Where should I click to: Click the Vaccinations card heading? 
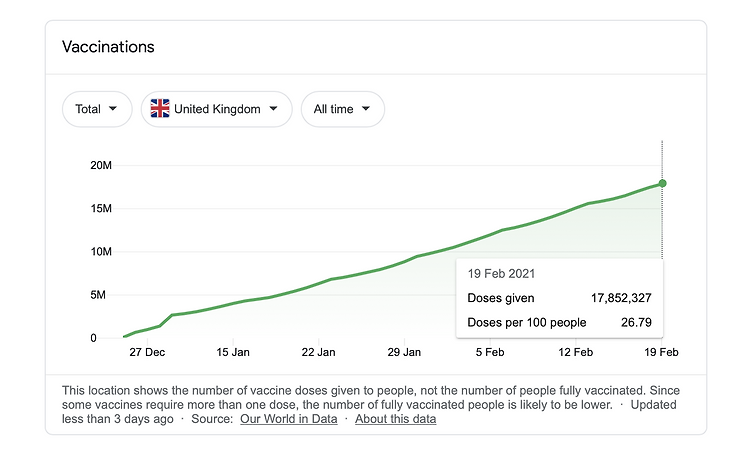click(108, 47)
